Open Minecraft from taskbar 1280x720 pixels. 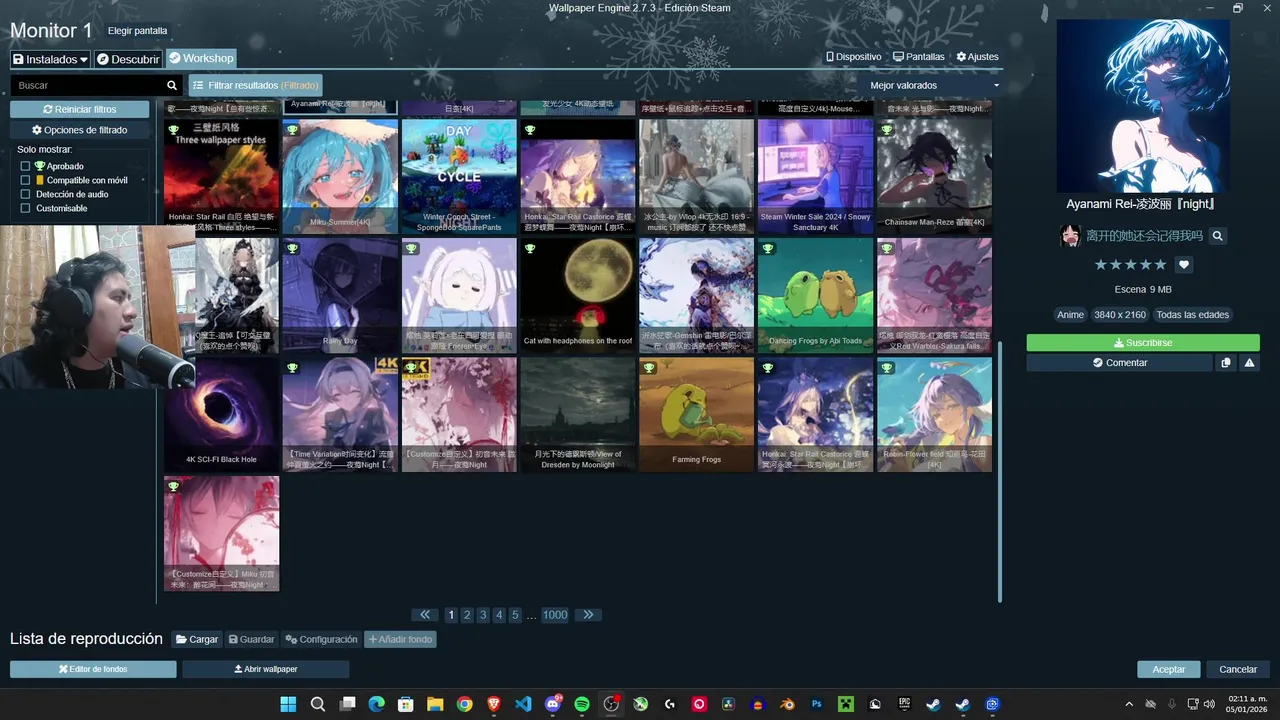(846, 704)
